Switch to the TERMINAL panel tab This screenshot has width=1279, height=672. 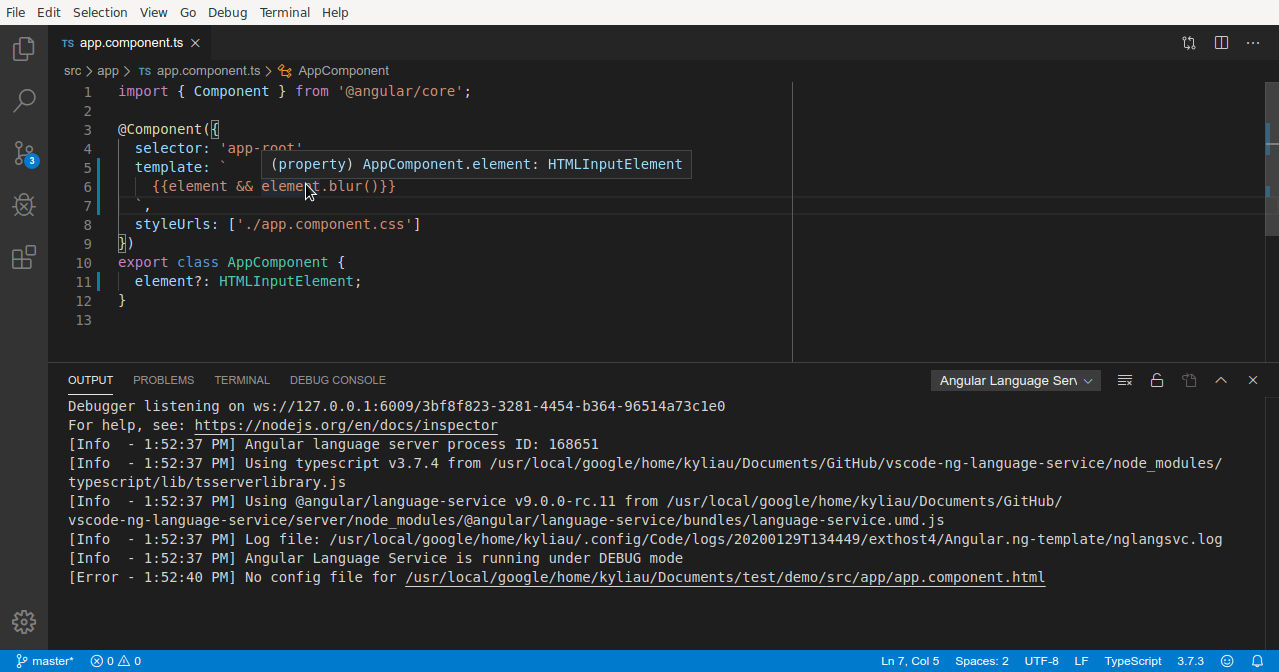(242, 380)
